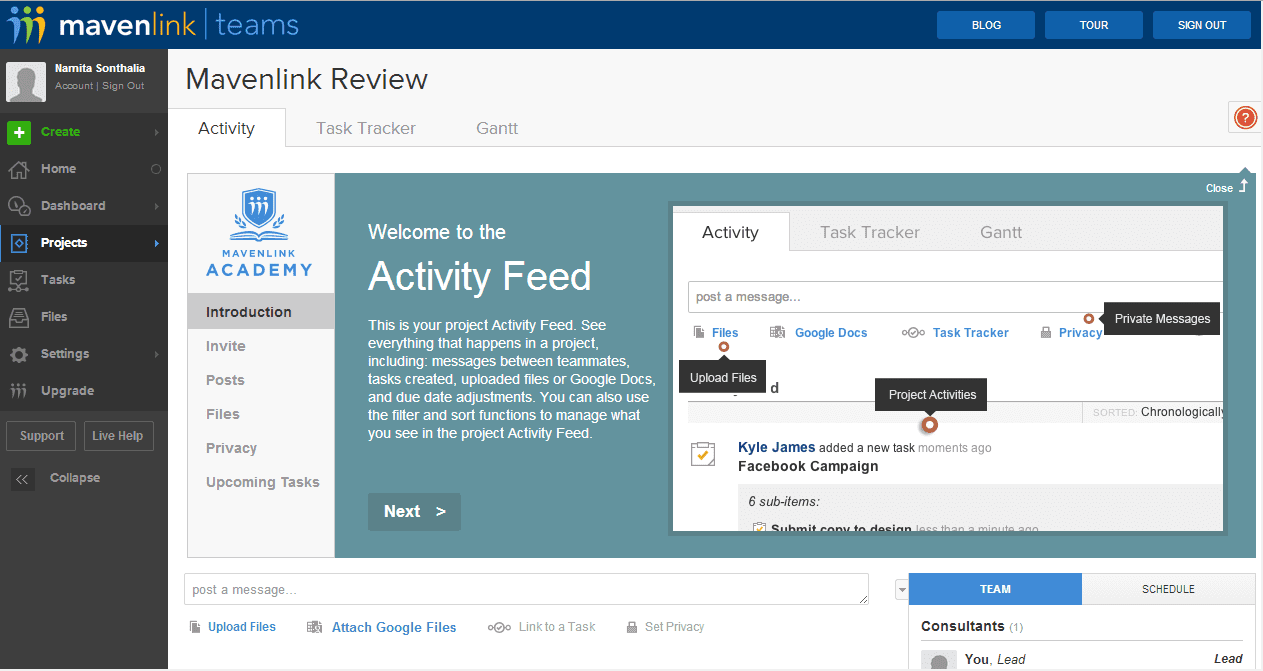1263x671 pixels.
Task: Open the Gantt tab
Action: [497, 128]
